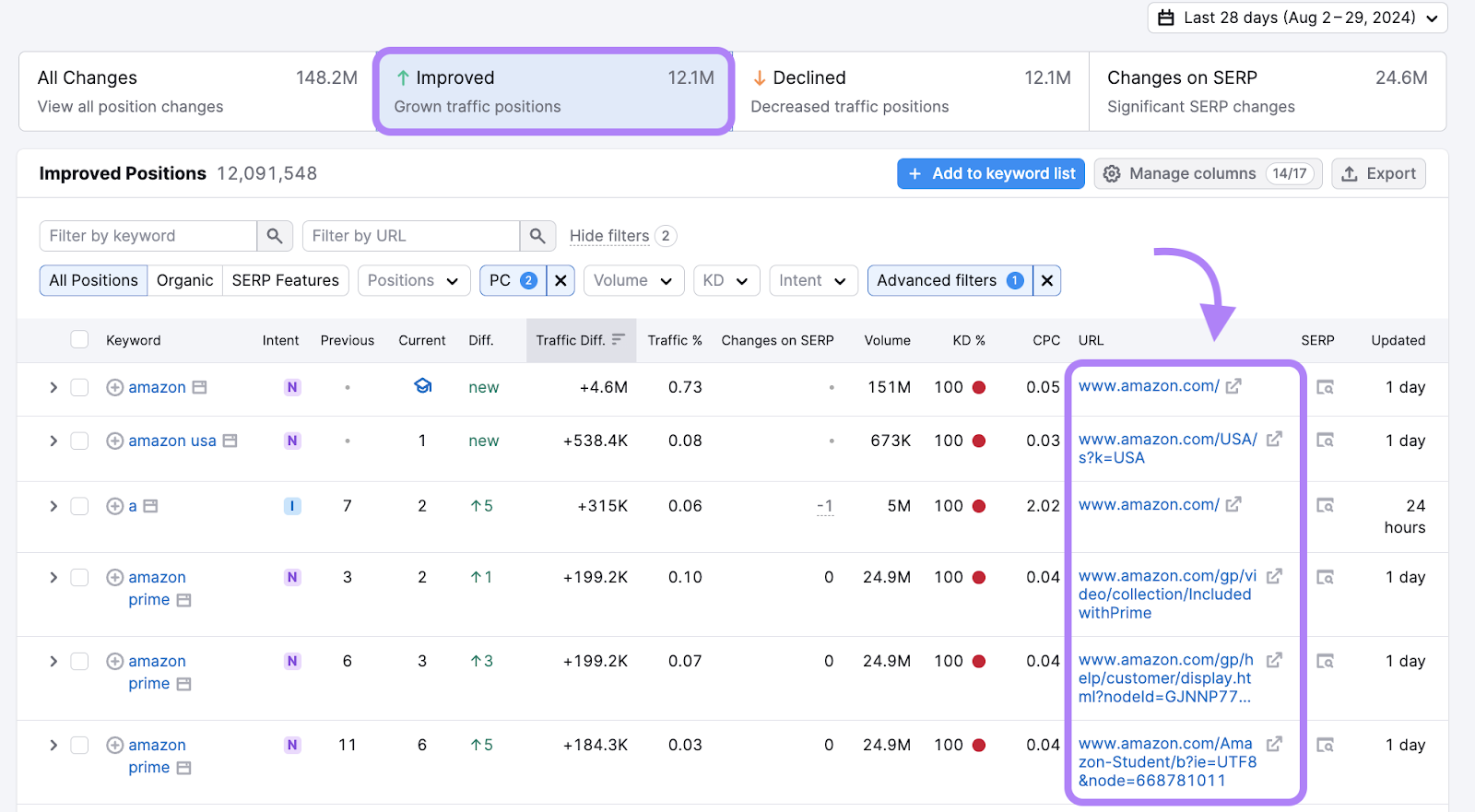The image size is (1475, 812).
Task: Open external link icon for gp/help URL
Action: (1274, 660)
